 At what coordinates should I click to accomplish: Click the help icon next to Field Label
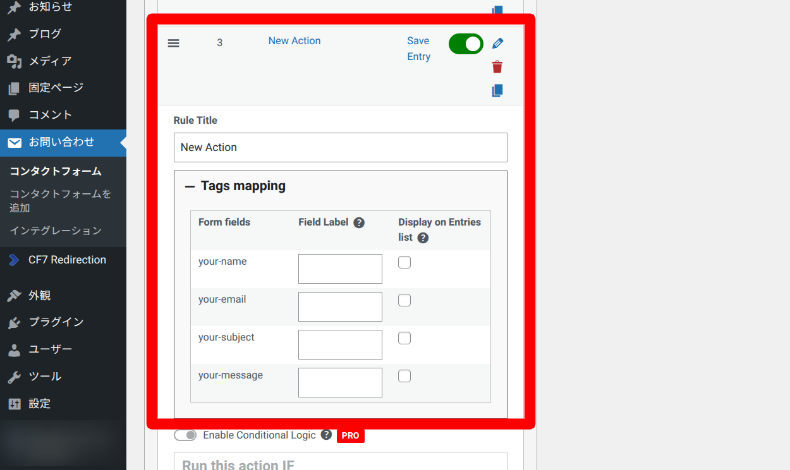[x=359, y=223]
